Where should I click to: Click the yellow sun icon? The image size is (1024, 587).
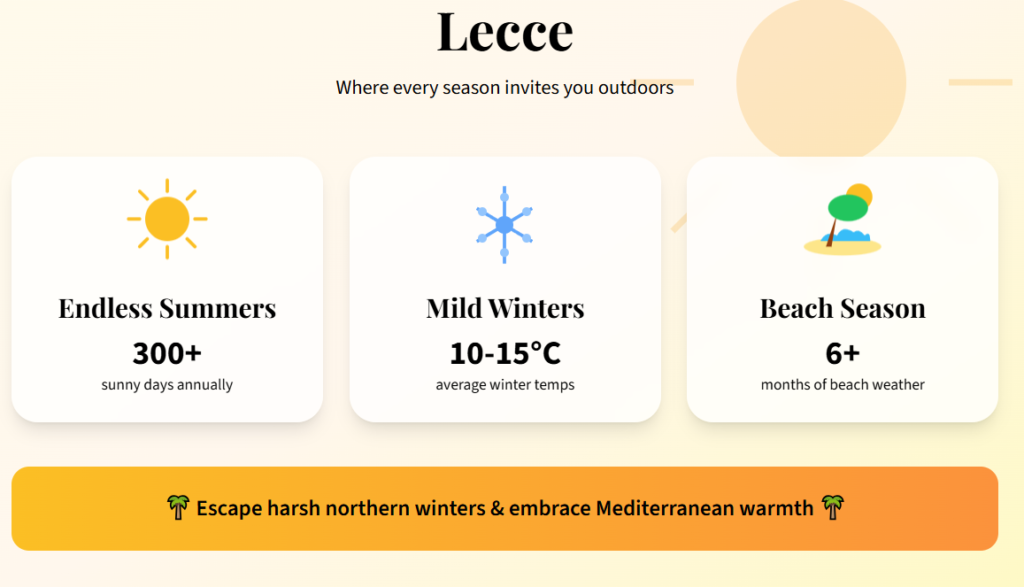click(x=167, y=219)
